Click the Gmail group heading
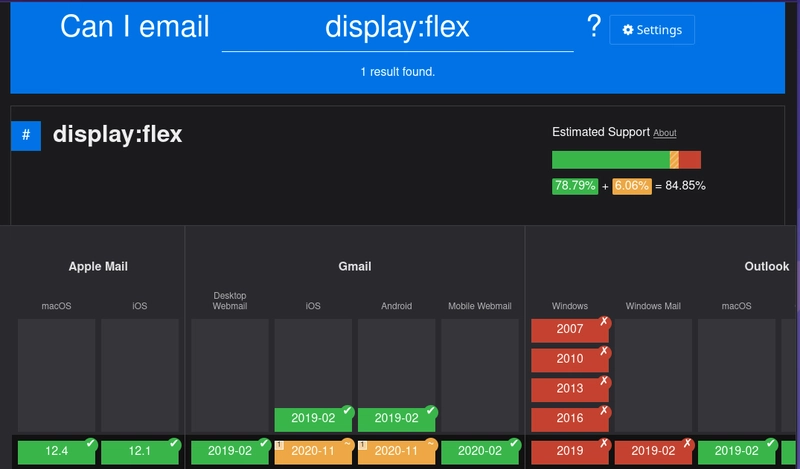The image size is (800, 469). (x=355, y=266)
